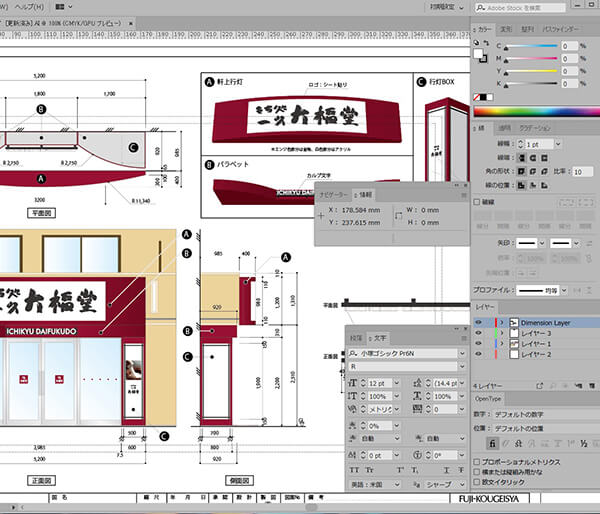Click the fractions (½) OpenType icon

pos(584,444)
